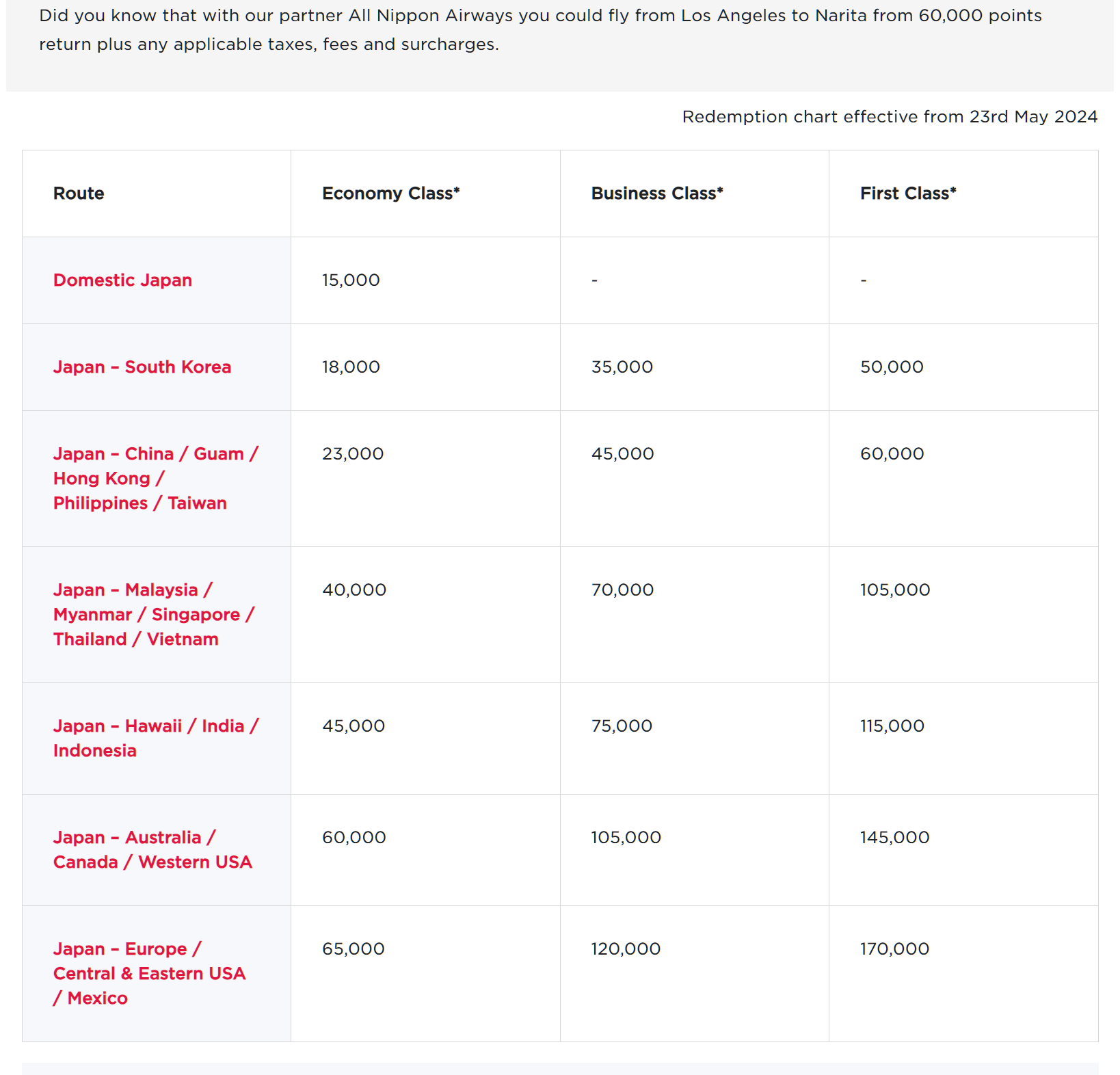Select 60,000 First Class value for China row
The width and height of the screenshot is (1120, 1075).
click(892, 454)
